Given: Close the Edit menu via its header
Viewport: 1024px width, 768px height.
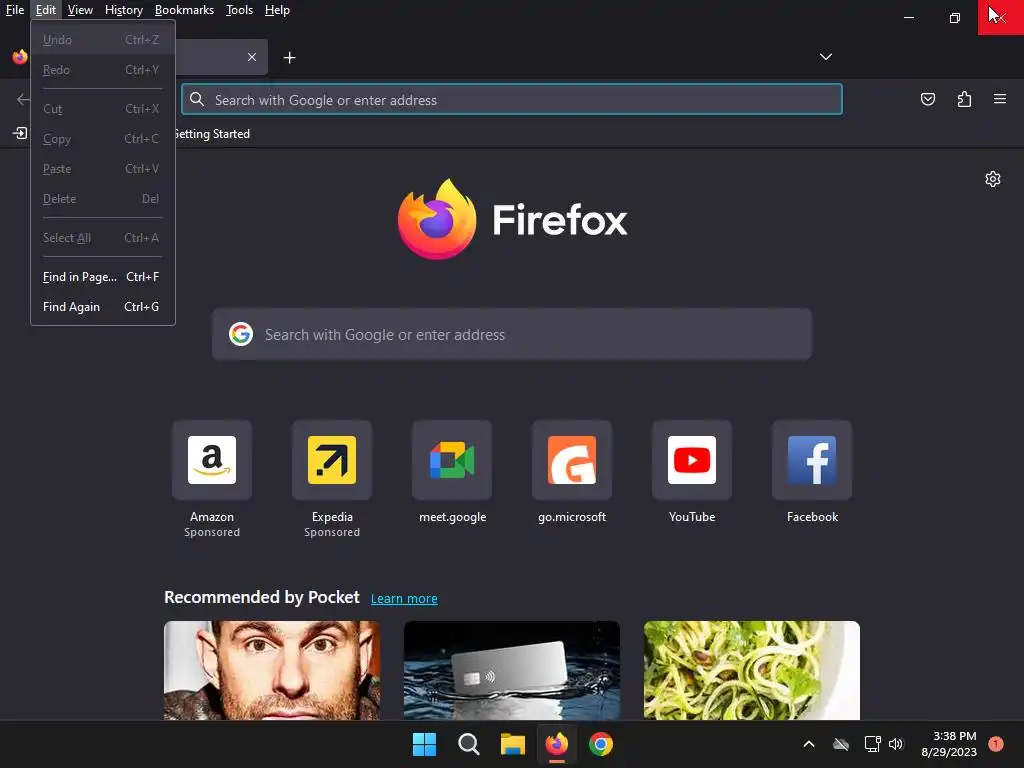Looking at the screenshot, I should click(46, 10).
